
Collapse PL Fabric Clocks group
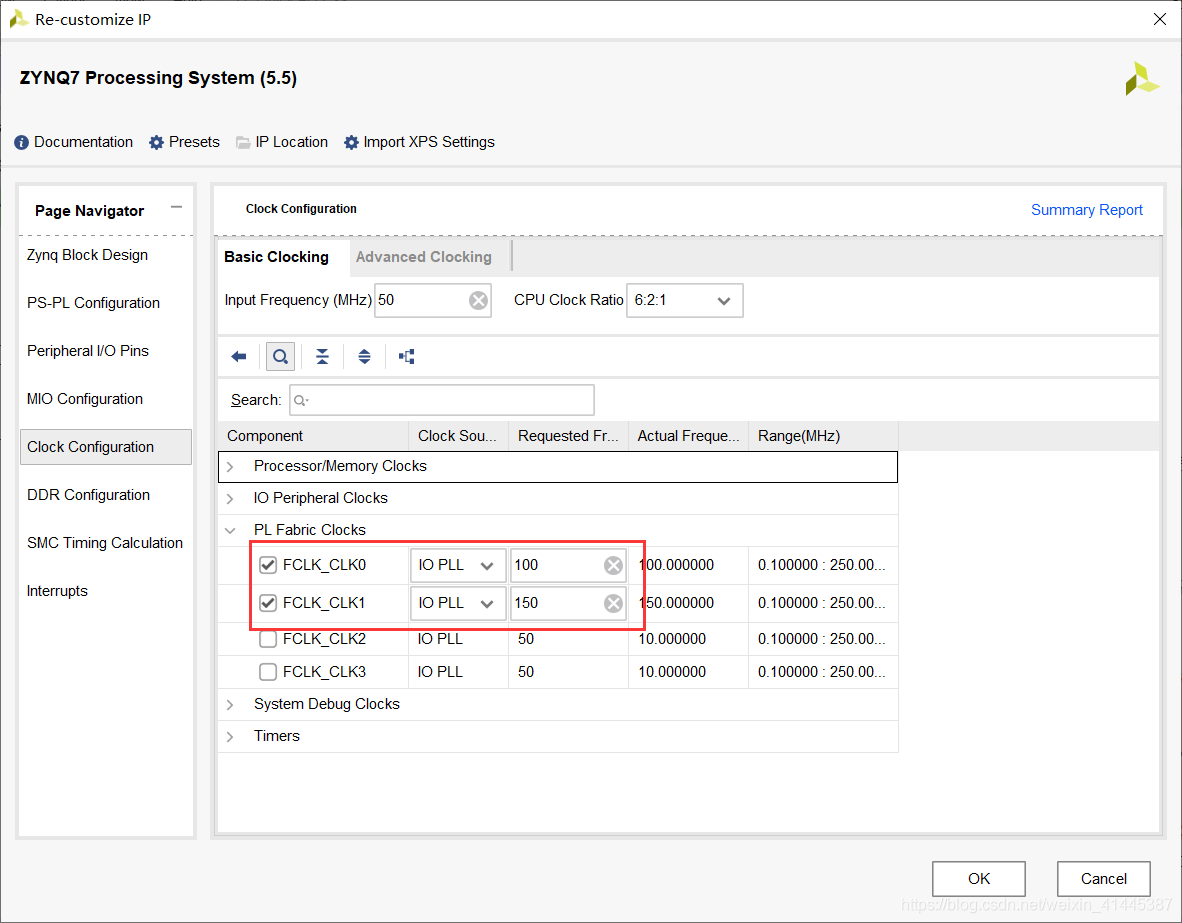pos(231,530)
